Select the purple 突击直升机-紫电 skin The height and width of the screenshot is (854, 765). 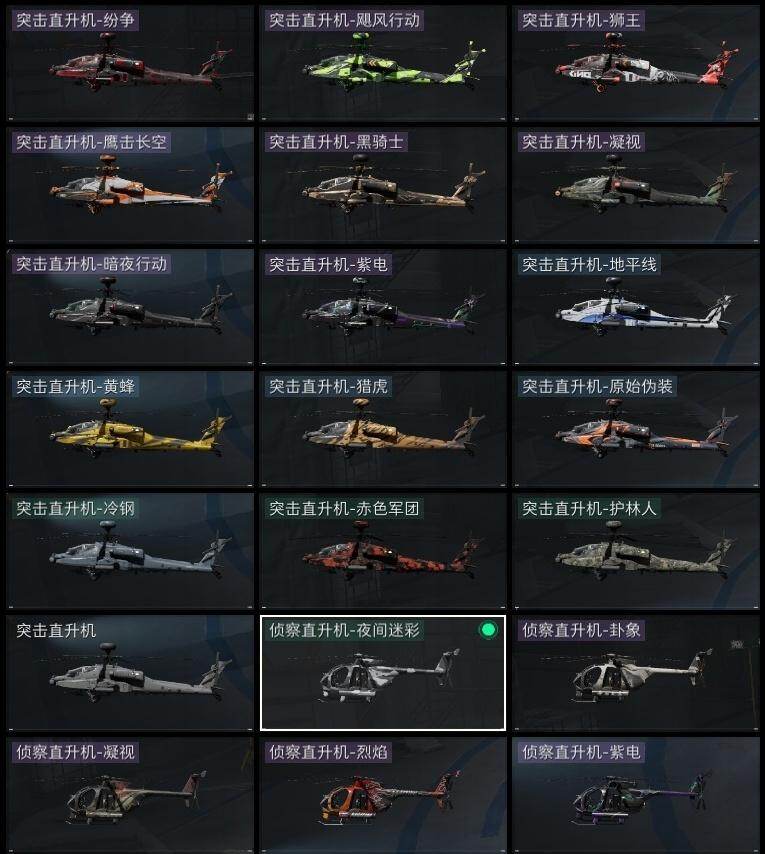[383, 307]
